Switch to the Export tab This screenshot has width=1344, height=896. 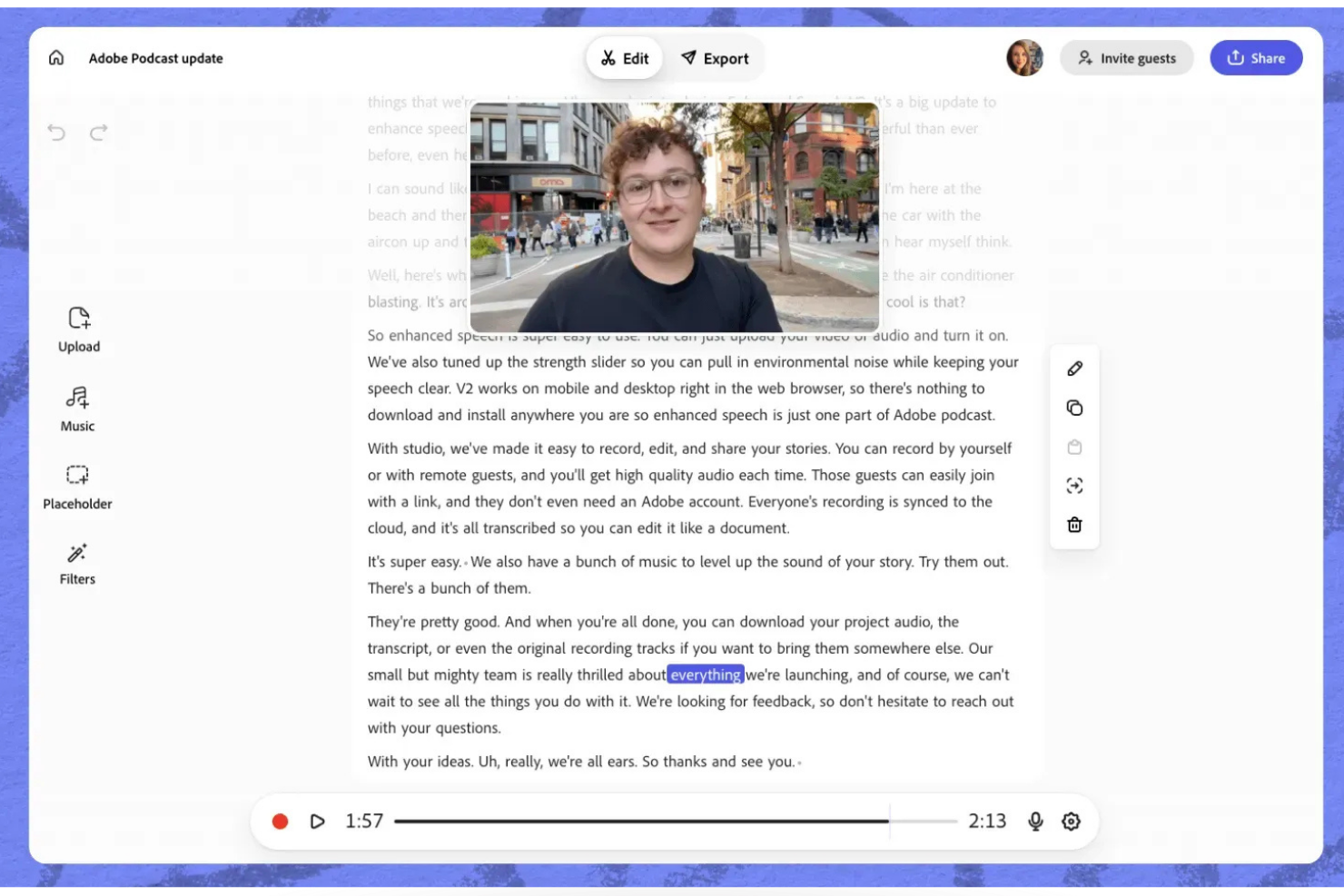pyautogui.click(x=716, y=58)
